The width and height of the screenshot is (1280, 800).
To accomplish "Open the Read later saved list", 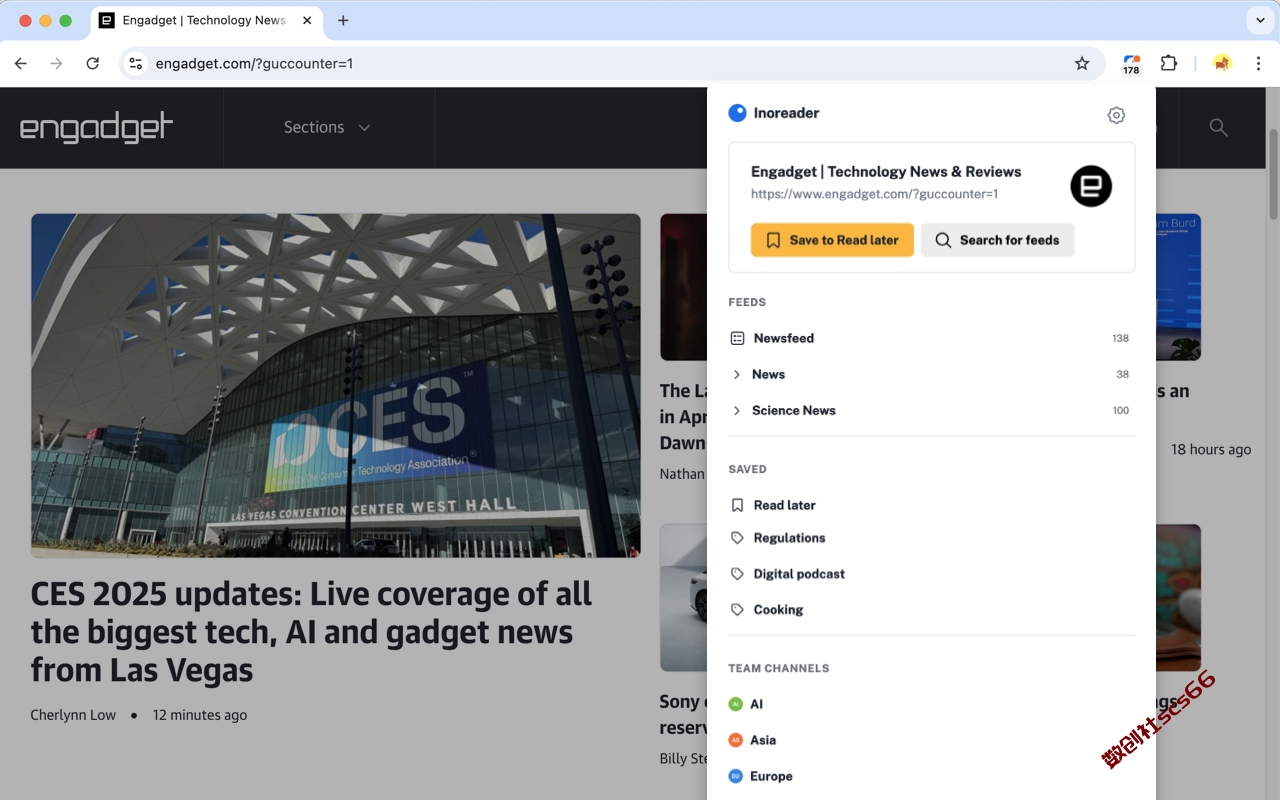I will pyautogui.click(x=785, y=505).
